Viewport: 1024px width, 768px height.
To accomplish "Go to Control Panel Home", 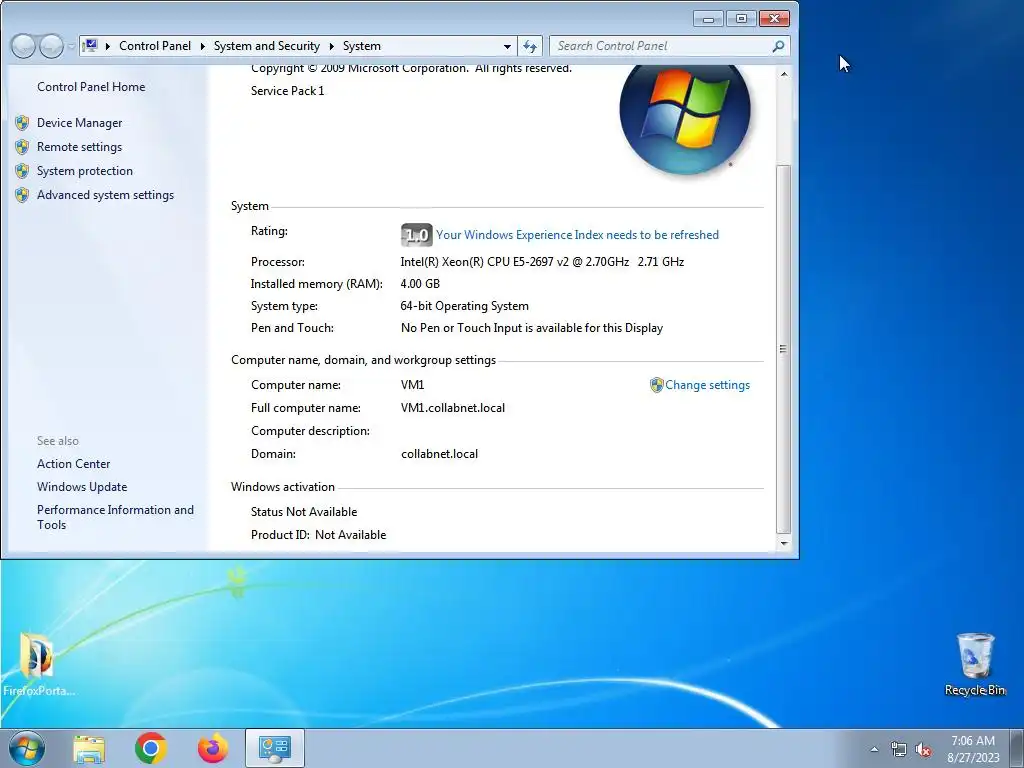I will 91,87.
